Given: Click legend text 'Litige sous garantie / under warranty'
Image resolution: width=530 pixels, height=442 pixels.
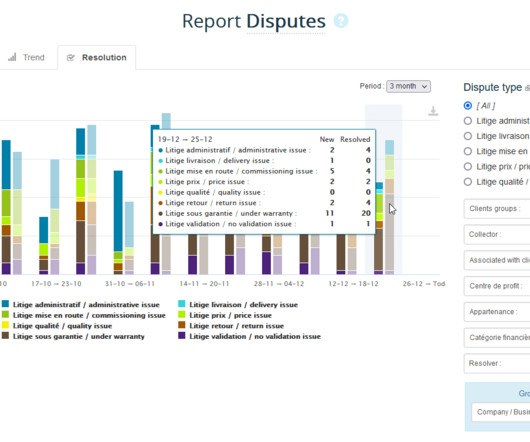Looking at the screenshot, I should [x=79, y=336].
